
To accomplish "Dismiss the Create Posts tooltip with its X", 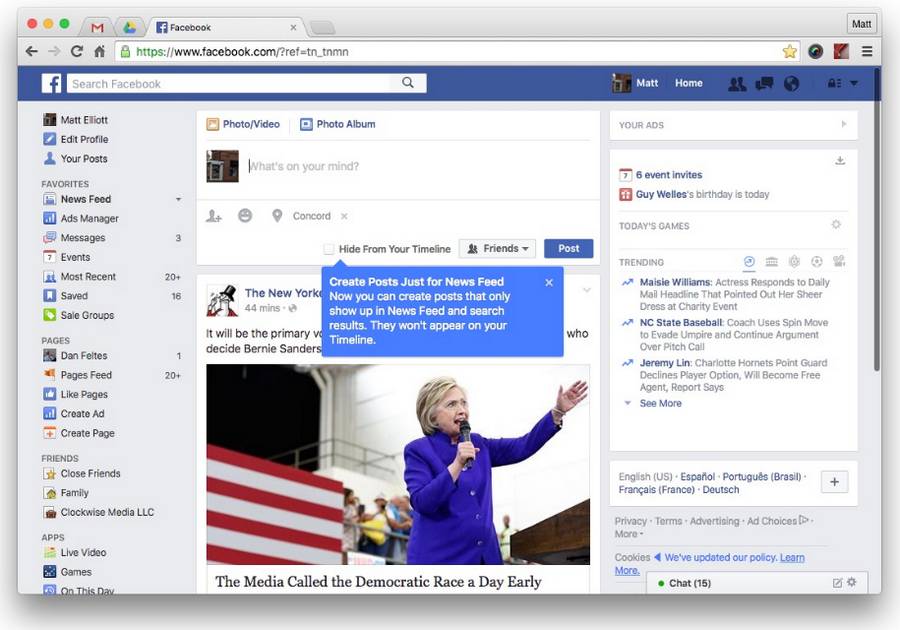I will pyautogui.click(x=548, y=282).
